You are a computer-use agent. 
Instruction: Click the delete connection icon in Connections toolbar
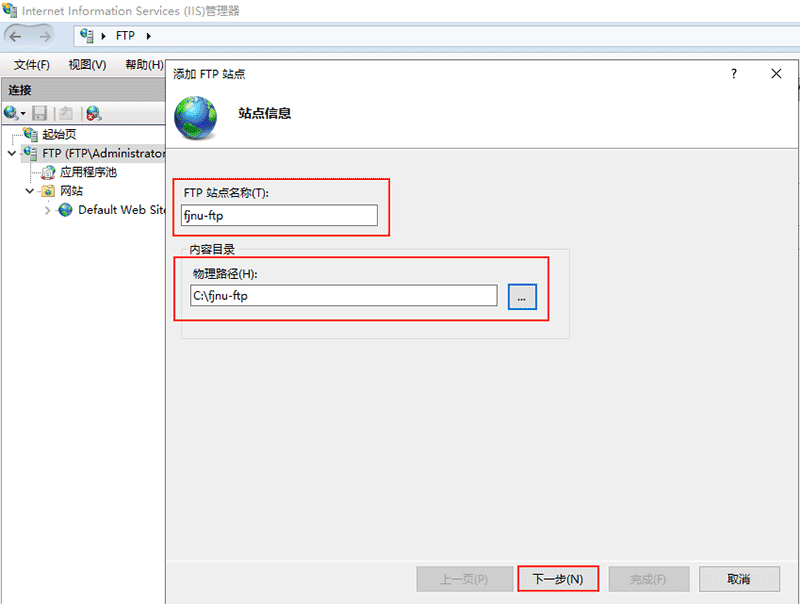click(93, 114)
